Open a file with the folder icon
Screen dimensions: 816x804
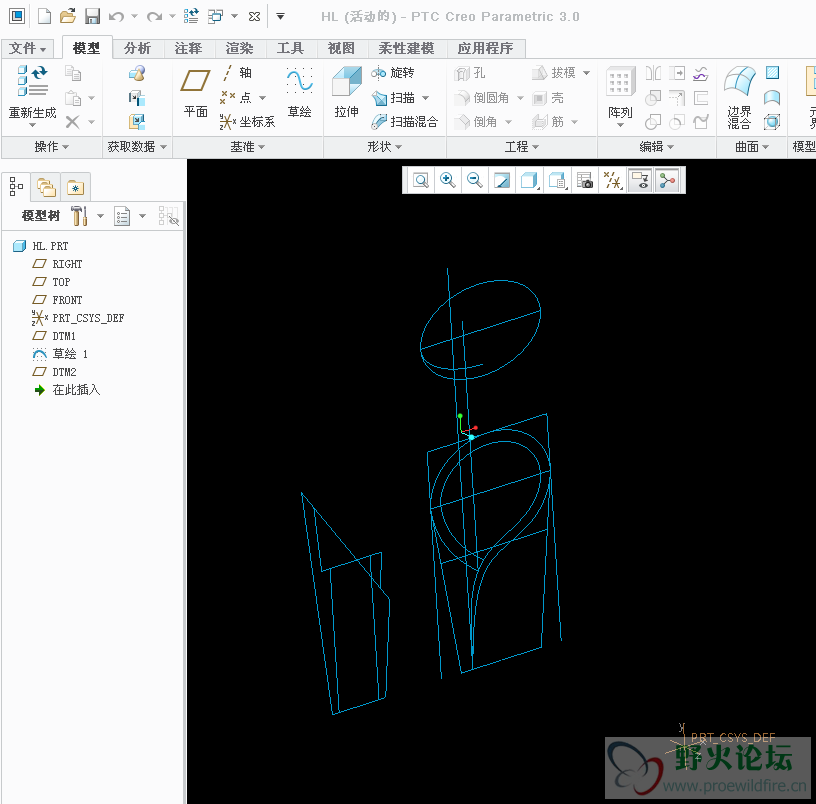(68, 17)
